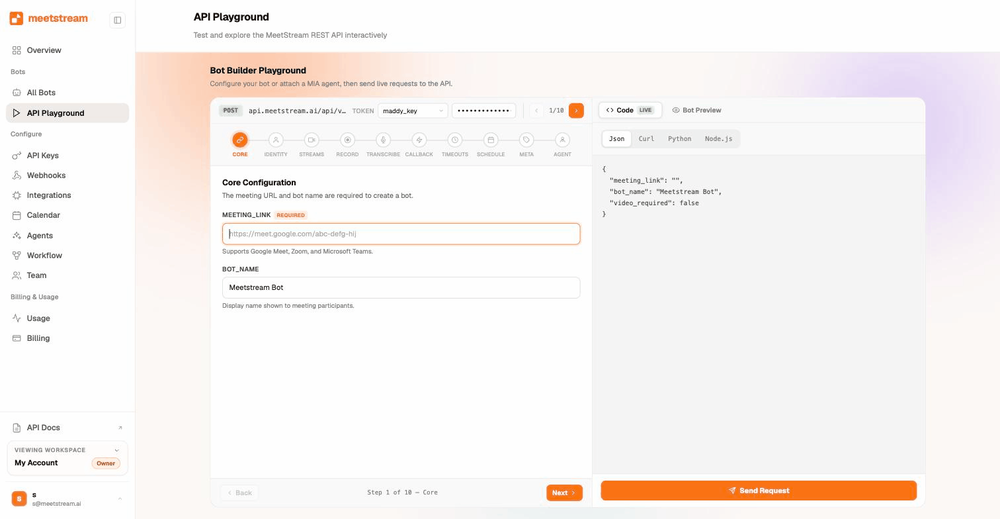Collapse the sidebar with the panel icon
Screen dimensions: 1000x519
(117, 20)
